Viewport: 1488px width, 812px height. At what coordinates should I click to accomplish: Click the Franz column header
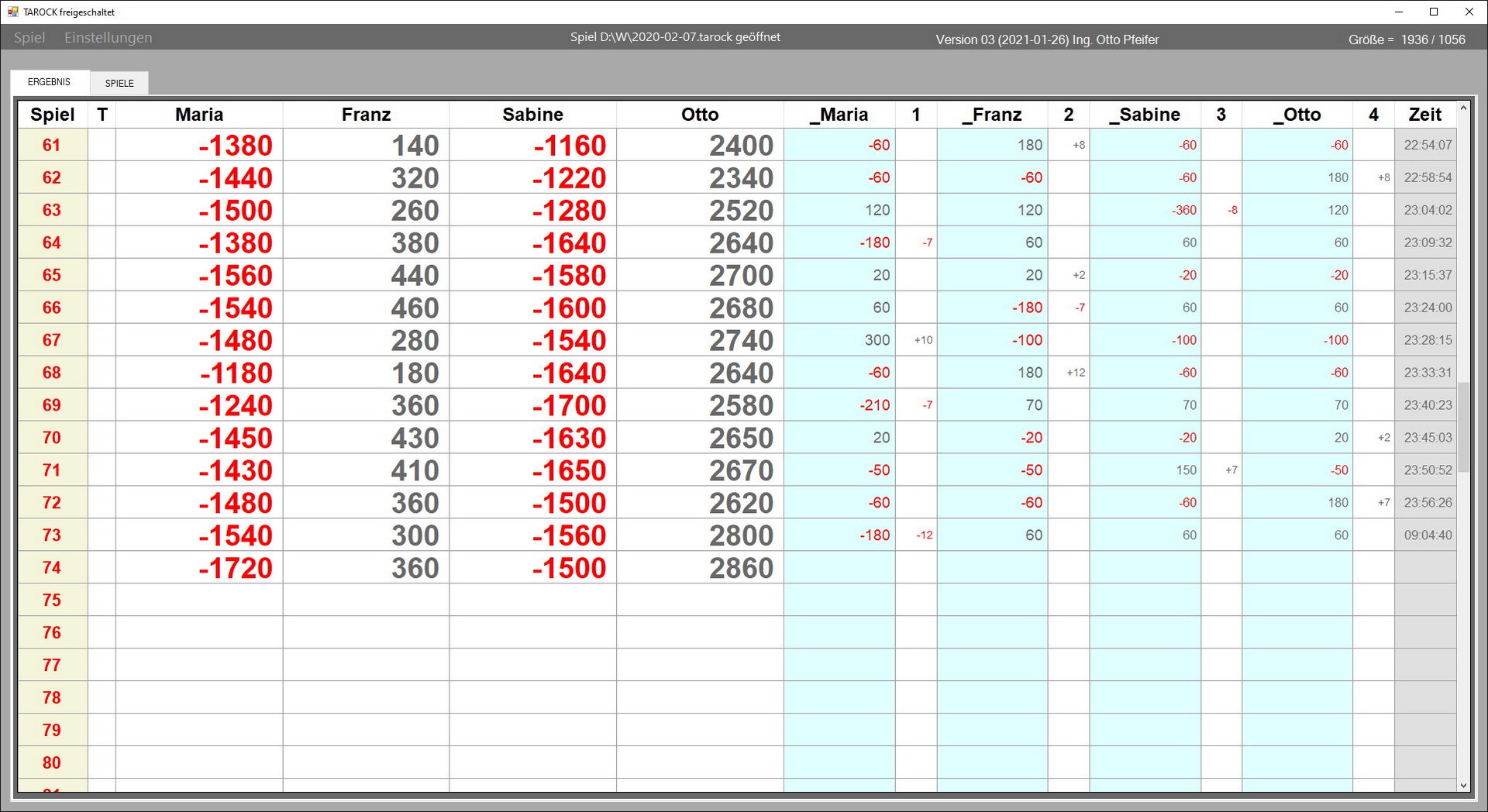coord(366,115)
